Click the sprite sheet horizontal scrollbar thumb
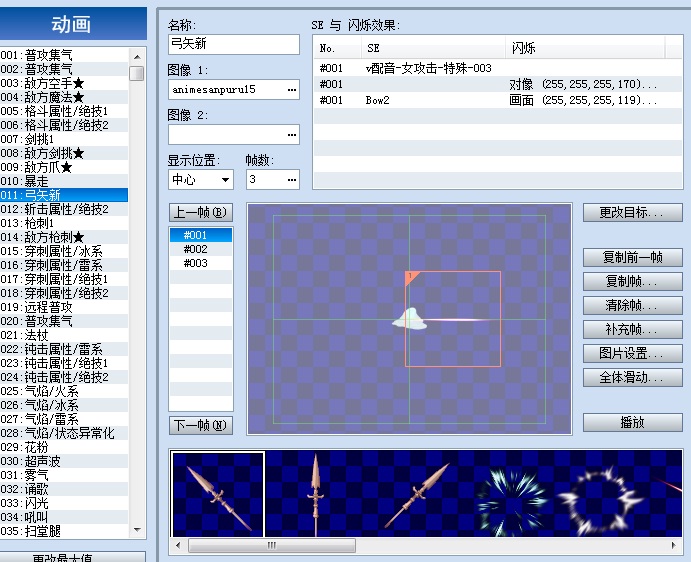Image resolution: width=691 pixels, height=562 pixels. tap(272, 545)
